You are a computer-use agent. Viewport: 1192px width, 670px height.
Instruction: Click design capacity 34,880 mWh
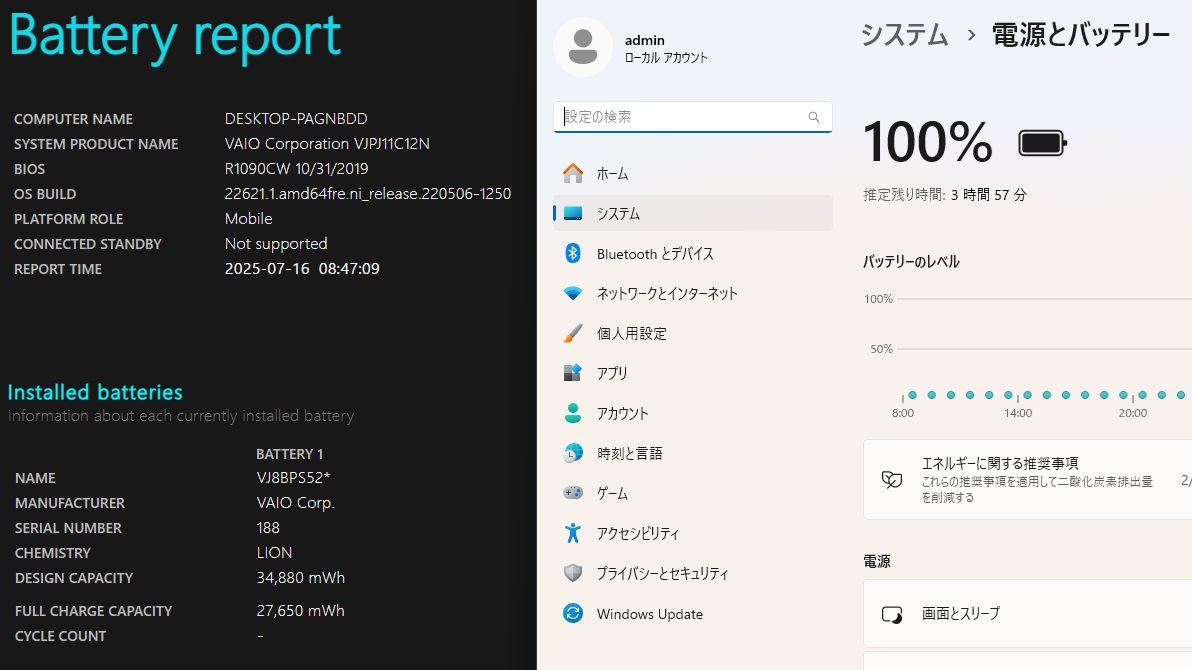click(x=300, y=578)
